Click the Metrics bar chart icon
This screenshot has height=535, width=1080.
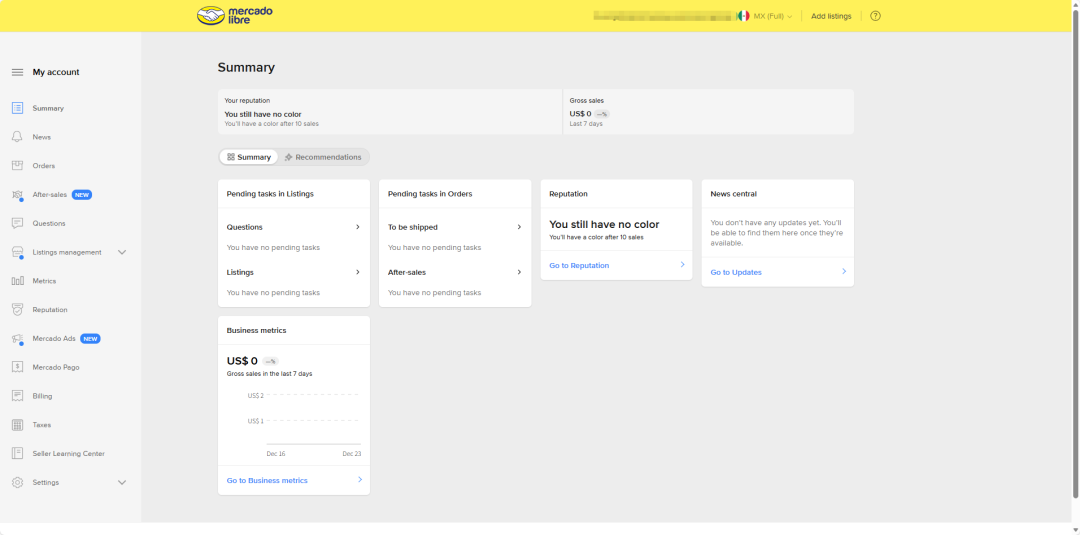(17, 281)
